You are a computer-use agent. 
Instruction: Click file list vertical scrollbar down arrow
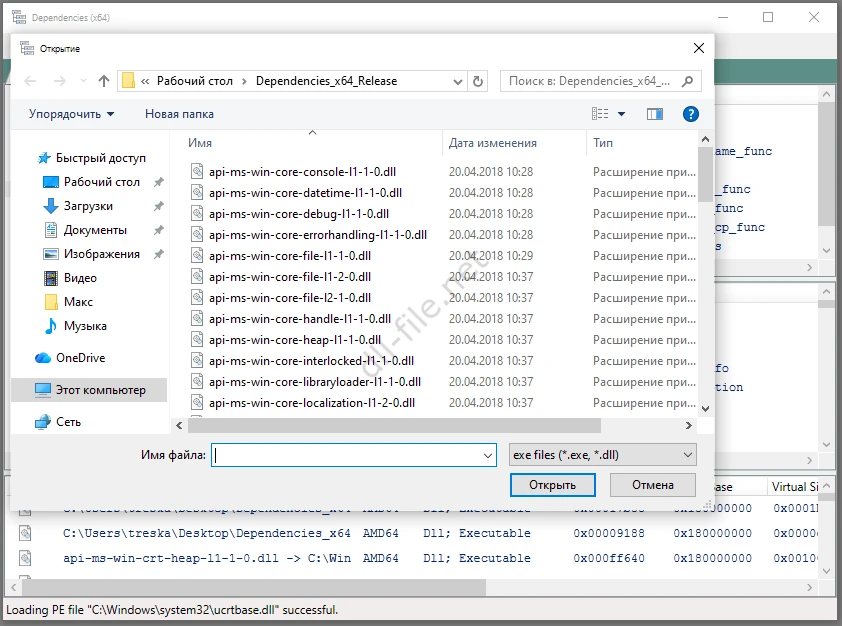(706, 409)
